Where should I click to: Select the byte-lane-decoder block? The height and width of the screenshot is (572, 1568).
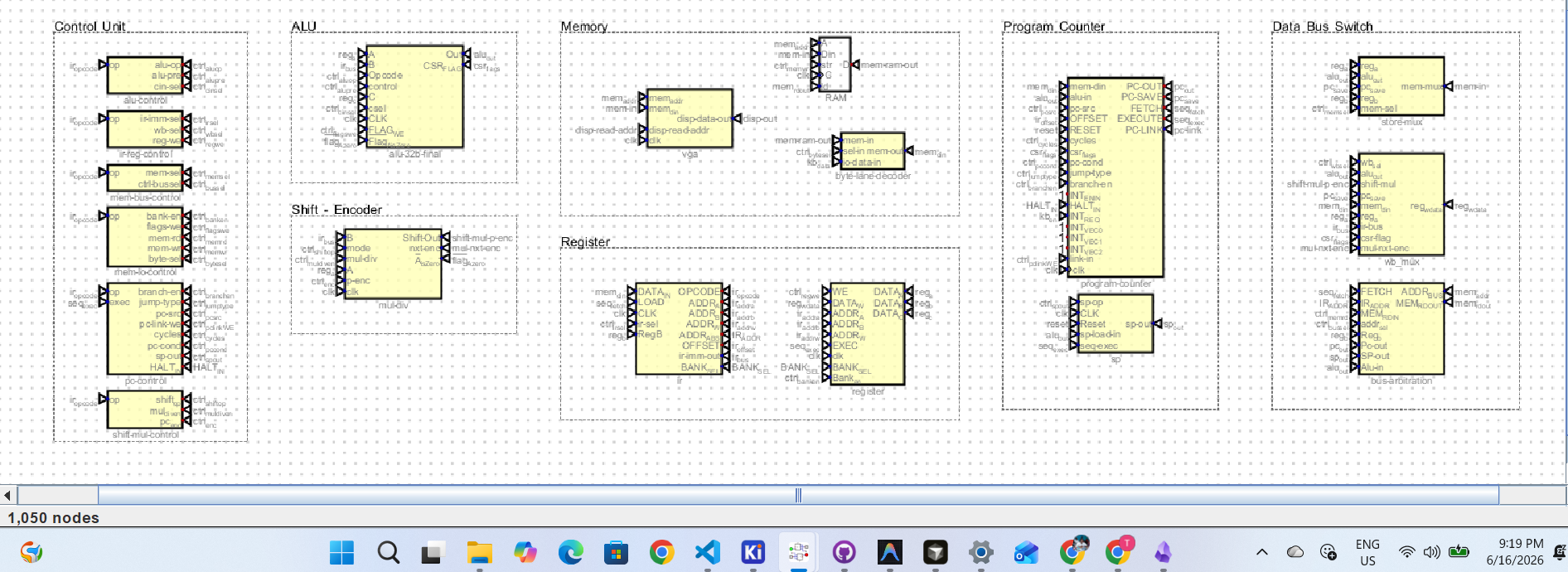873,151
